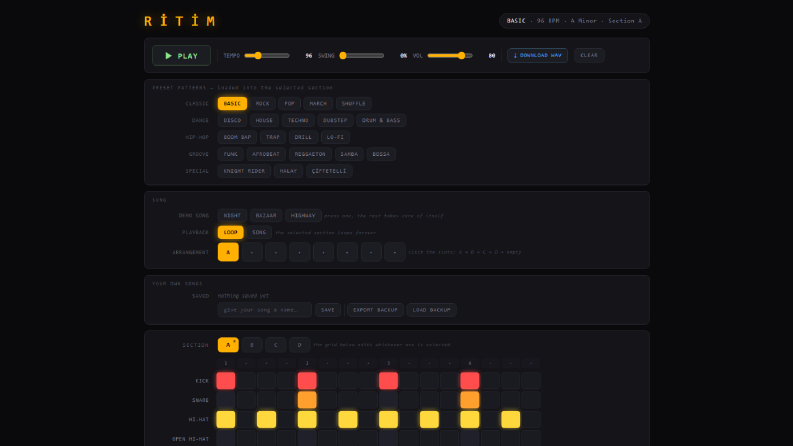Load the Boom Bap preset
The image size is (793, 446).
[237, 137]
